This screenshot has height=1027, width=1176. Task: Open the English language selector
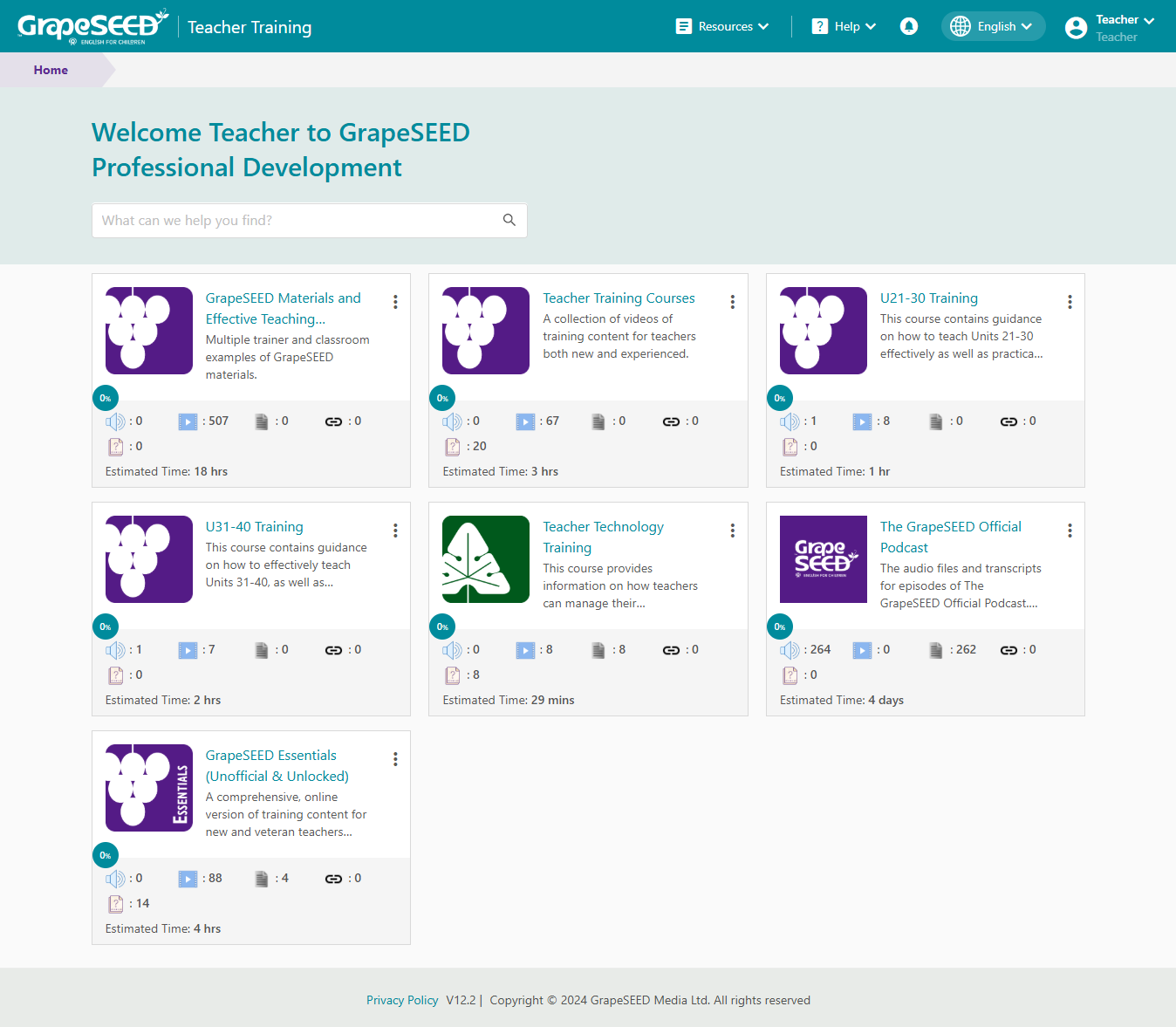[x=993, y=26]
